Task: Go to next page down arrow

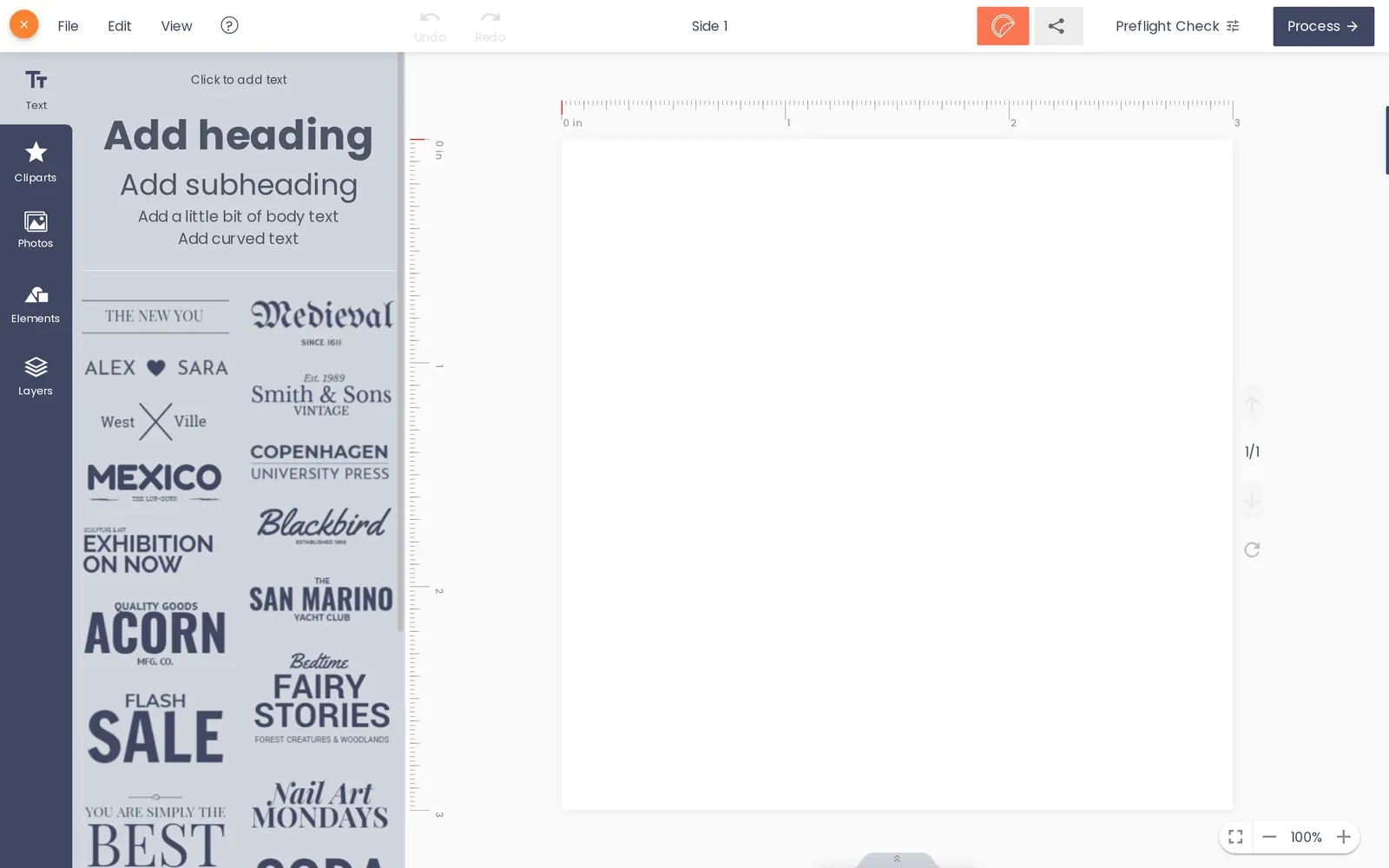Action: point(1252,500)
